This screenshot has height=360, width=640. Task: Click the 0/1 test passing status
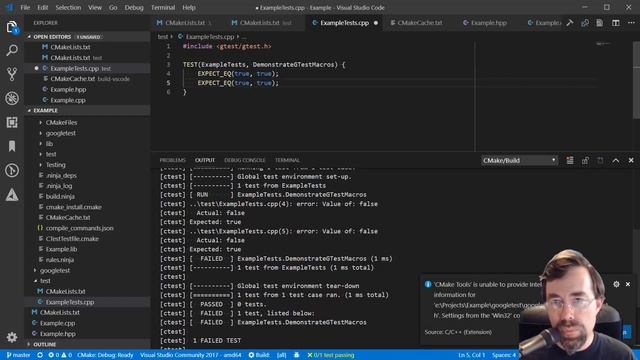(331, 355)
